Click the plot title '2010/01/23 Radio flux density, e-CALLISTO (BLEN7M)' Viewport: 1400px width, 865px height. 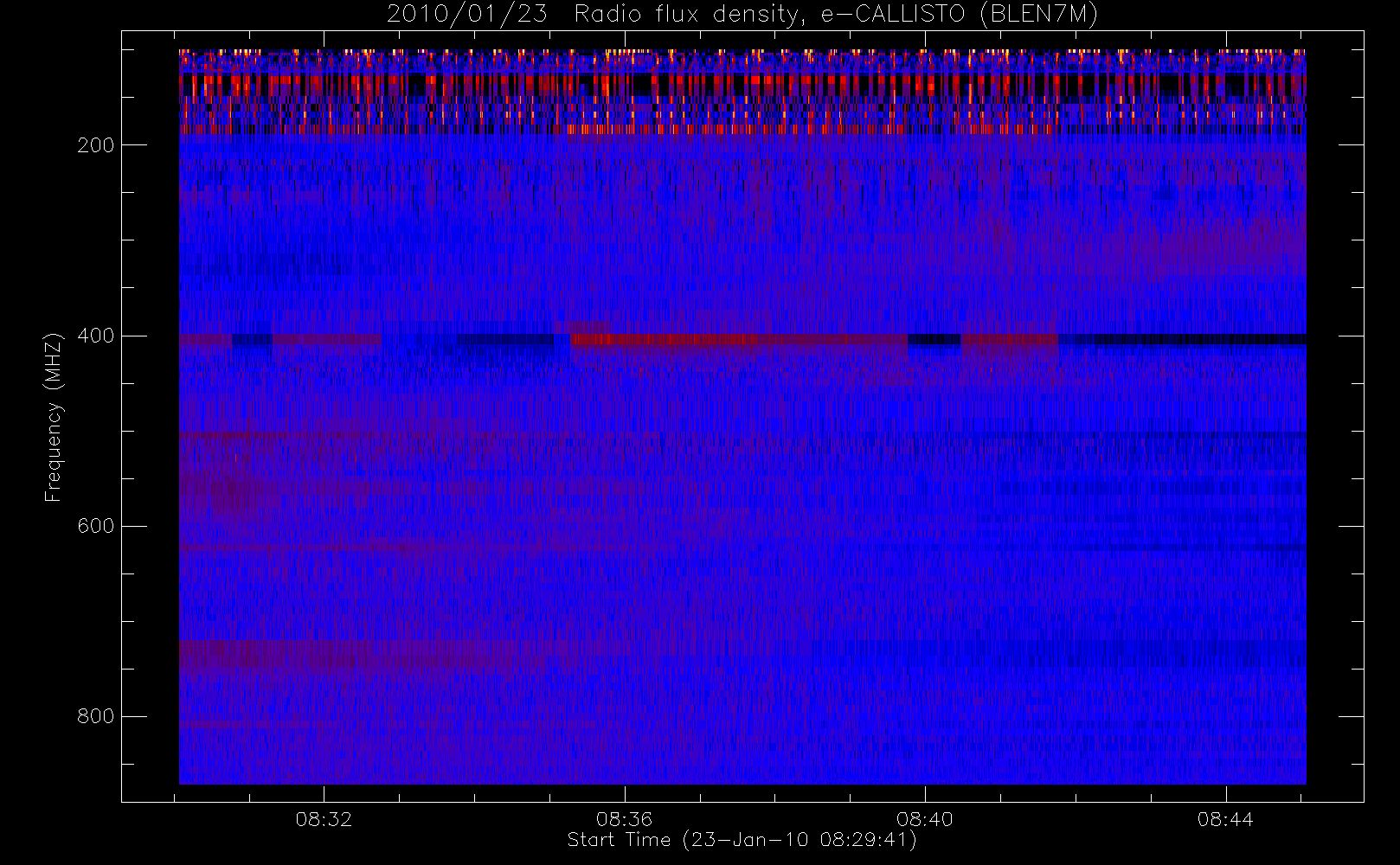pos(742,15)
